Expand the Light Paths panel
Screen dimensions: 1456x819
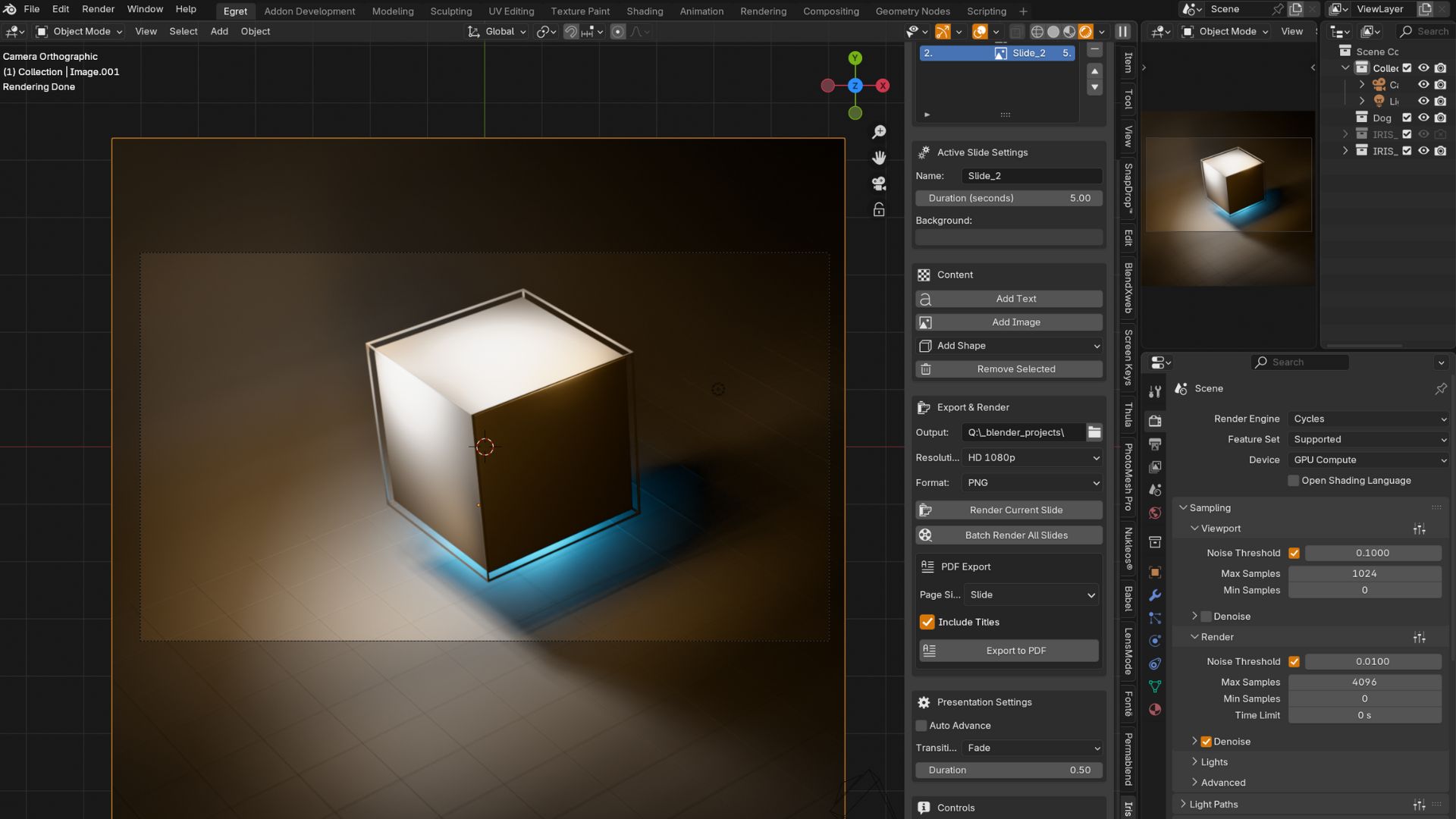1213,804
